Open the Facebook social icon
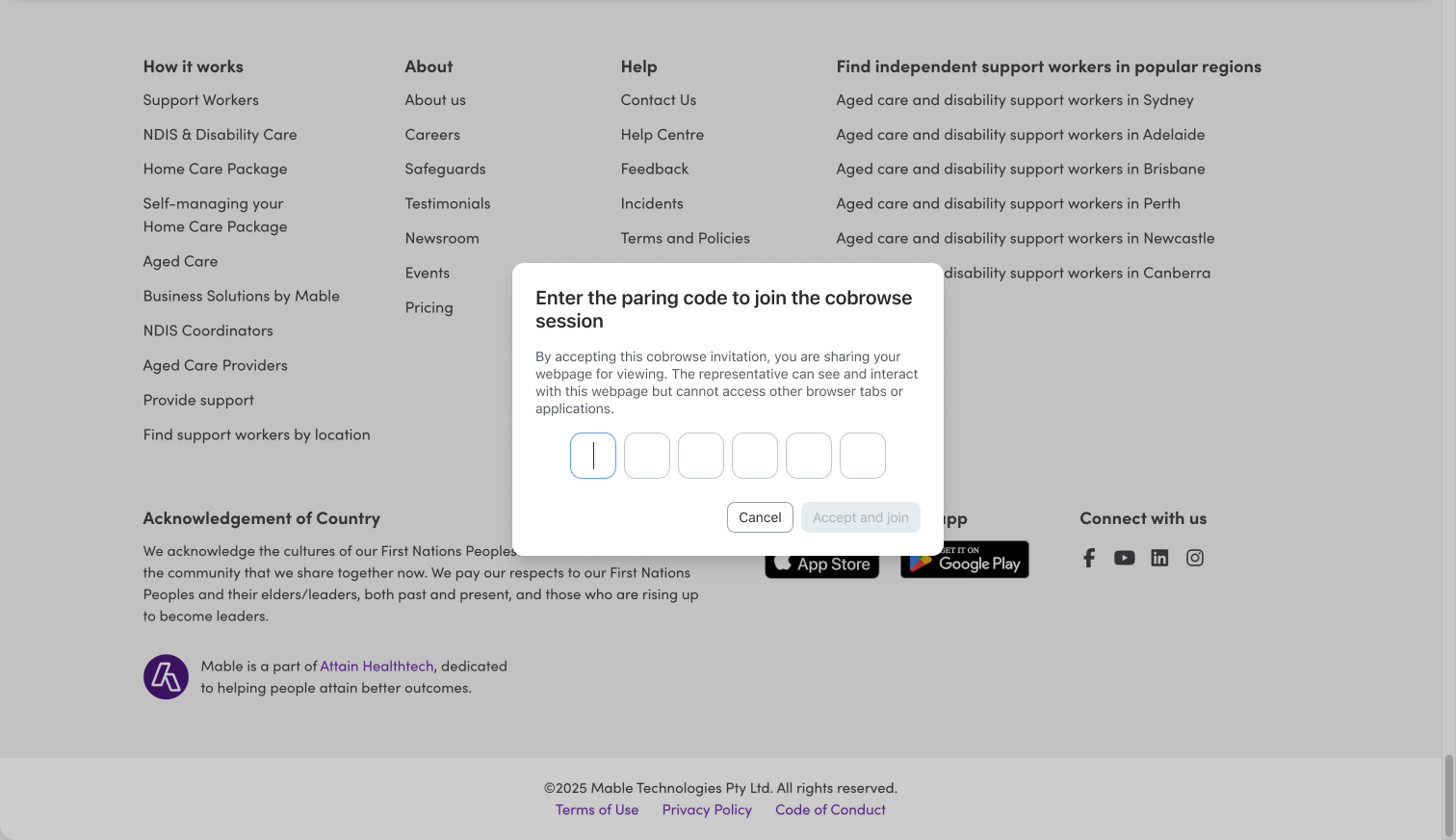Viewport: 1456px width, 840px height. [1089, 558]
